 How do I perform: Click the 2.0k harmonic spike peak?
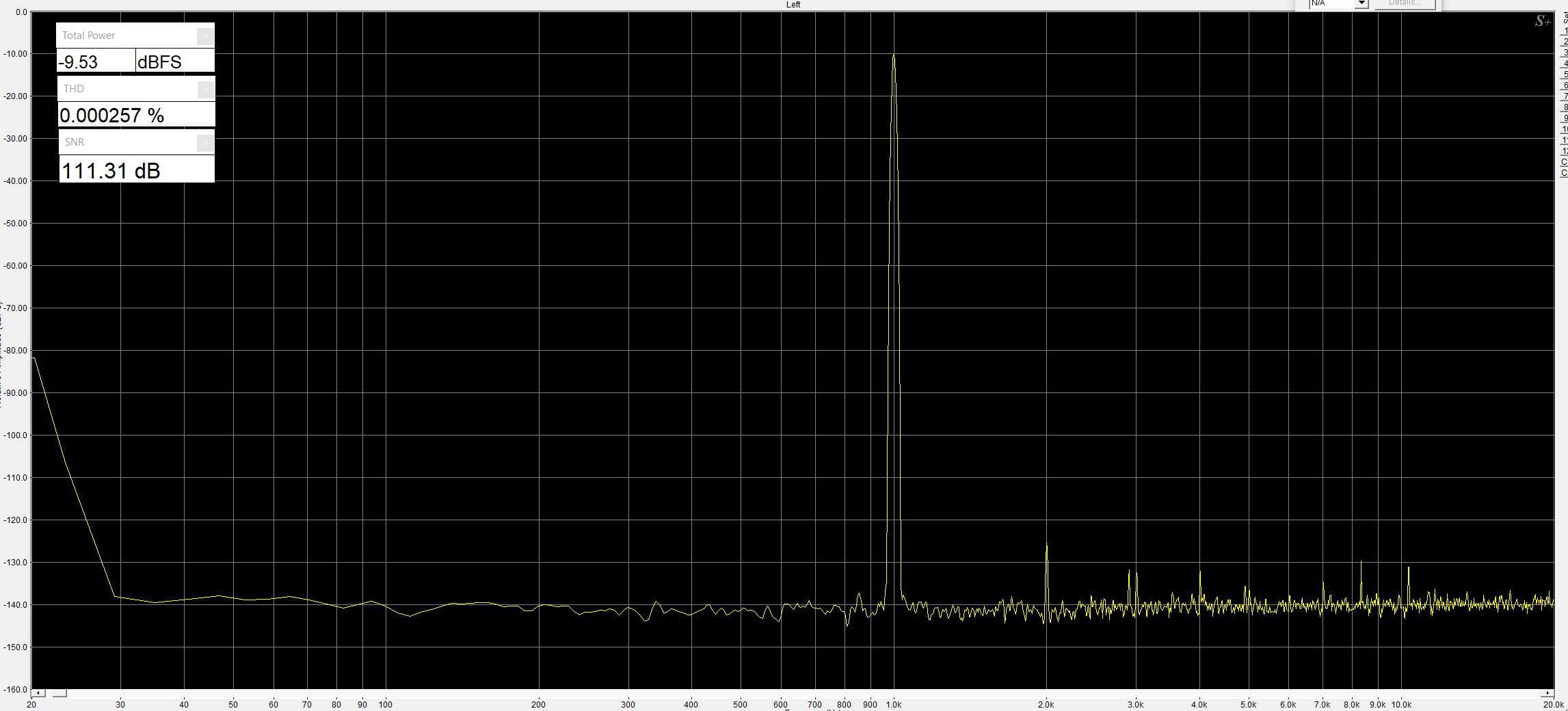tap(1046, 546)
